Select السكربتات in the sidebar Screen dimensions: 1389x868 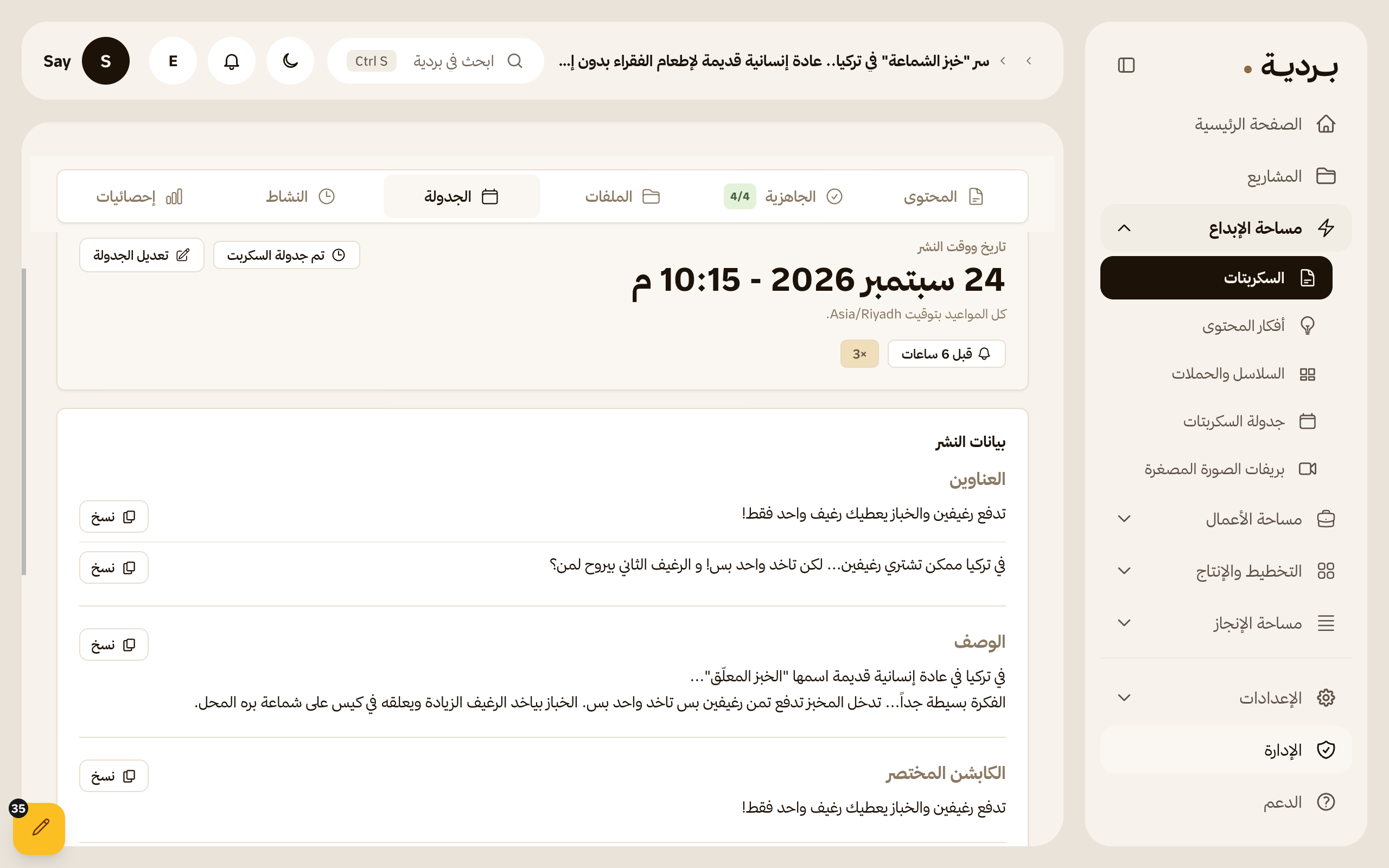1216,278
